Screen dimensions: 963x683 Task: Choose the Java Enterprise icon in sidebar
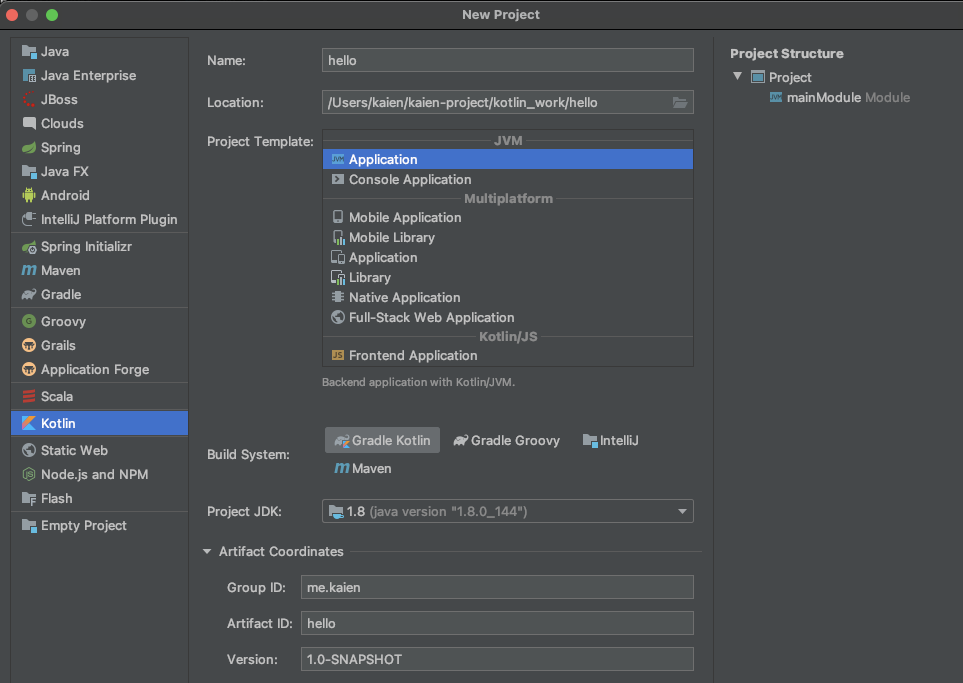point(29,76)
